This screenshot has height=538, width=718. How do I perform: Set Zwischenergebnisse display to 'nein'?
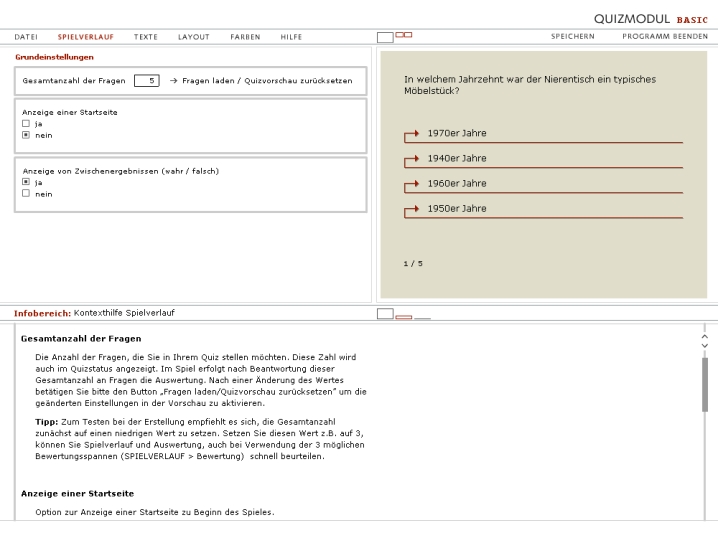pos(26,194)
